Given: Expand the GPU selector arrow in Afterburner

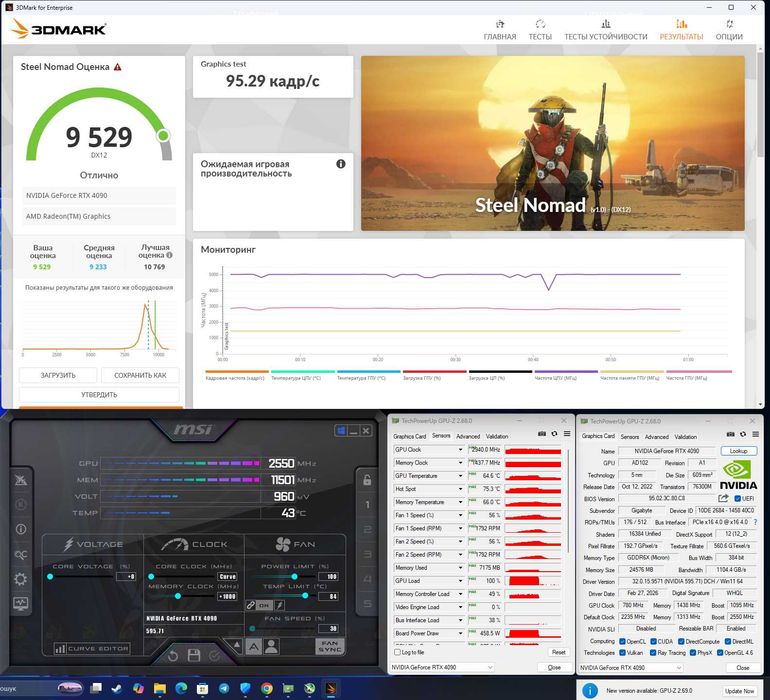Looking at the screenshot, I should tap(237, 644).
